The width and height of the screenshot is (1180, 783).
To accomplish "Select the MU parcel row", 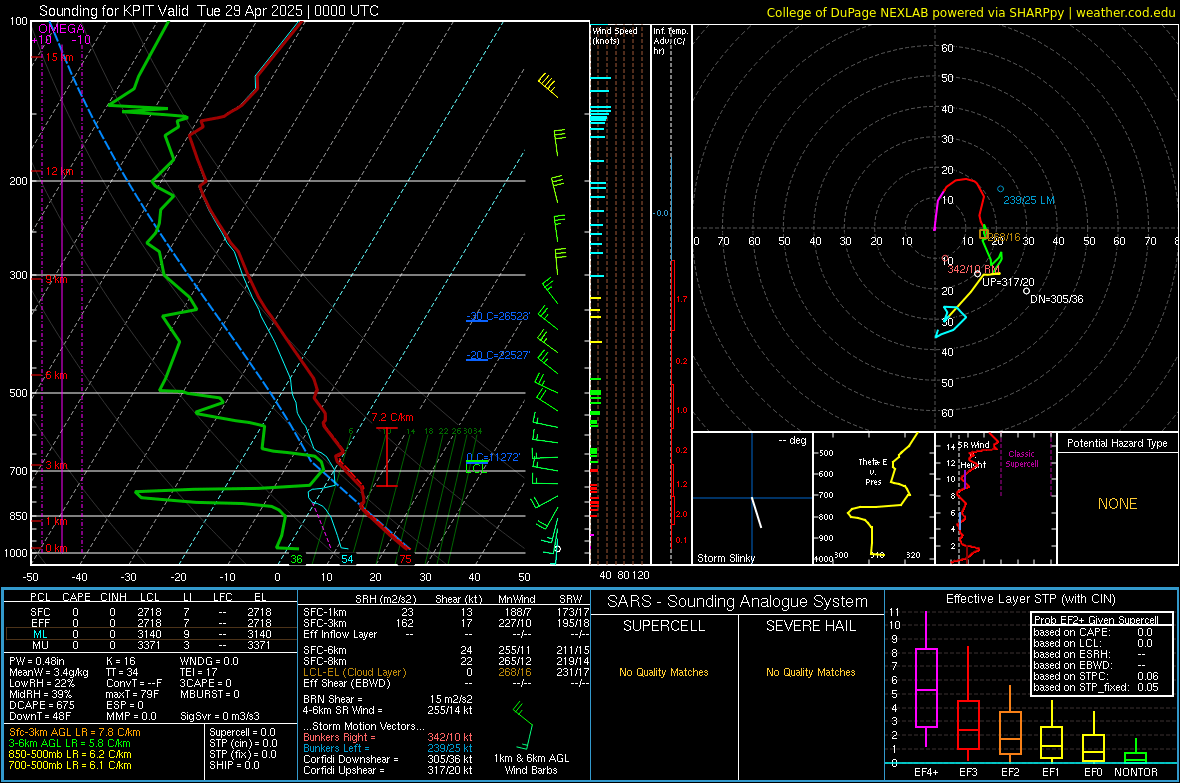I will click(151, 644).
